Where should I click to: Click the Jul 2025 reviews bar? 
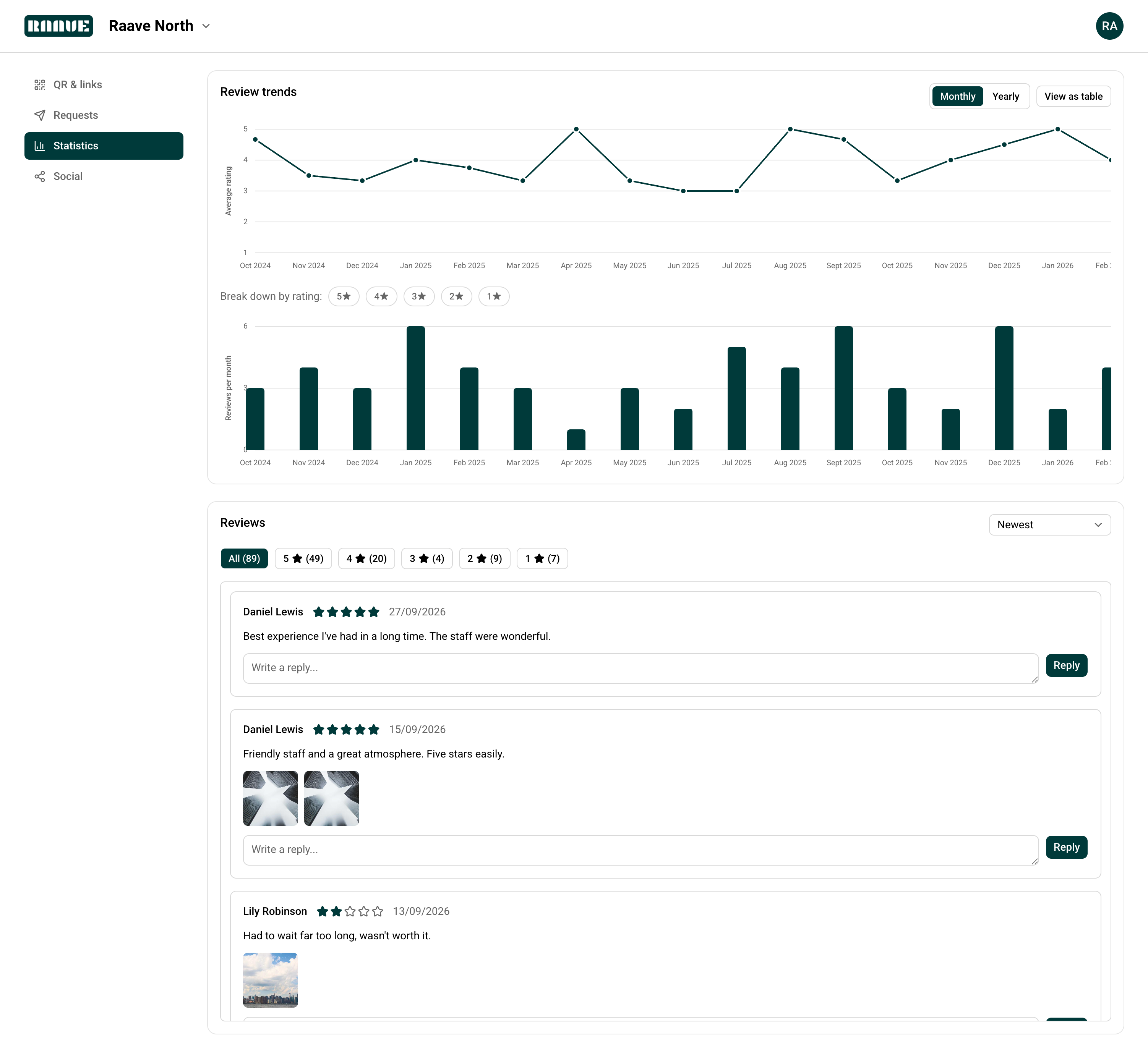coord(737,398)
